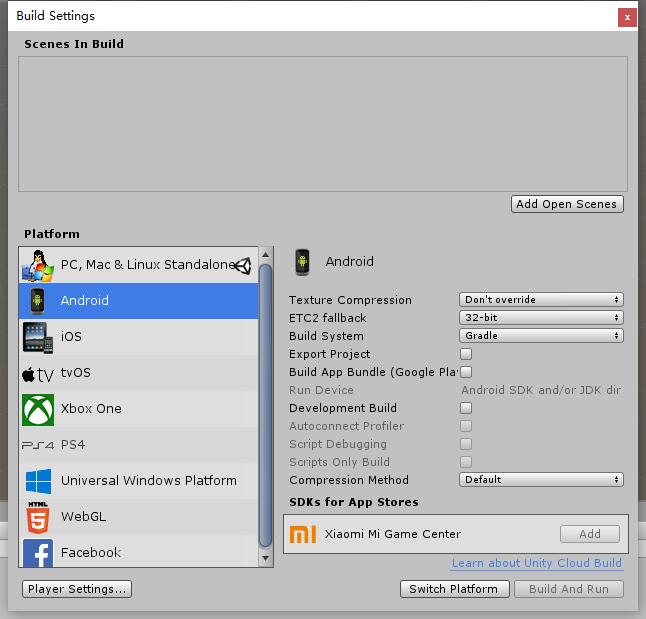Click the SDKs for App Stores heading
Image resolution: width=646 pixels, height=619 pixels.
[x=353, y=502]
